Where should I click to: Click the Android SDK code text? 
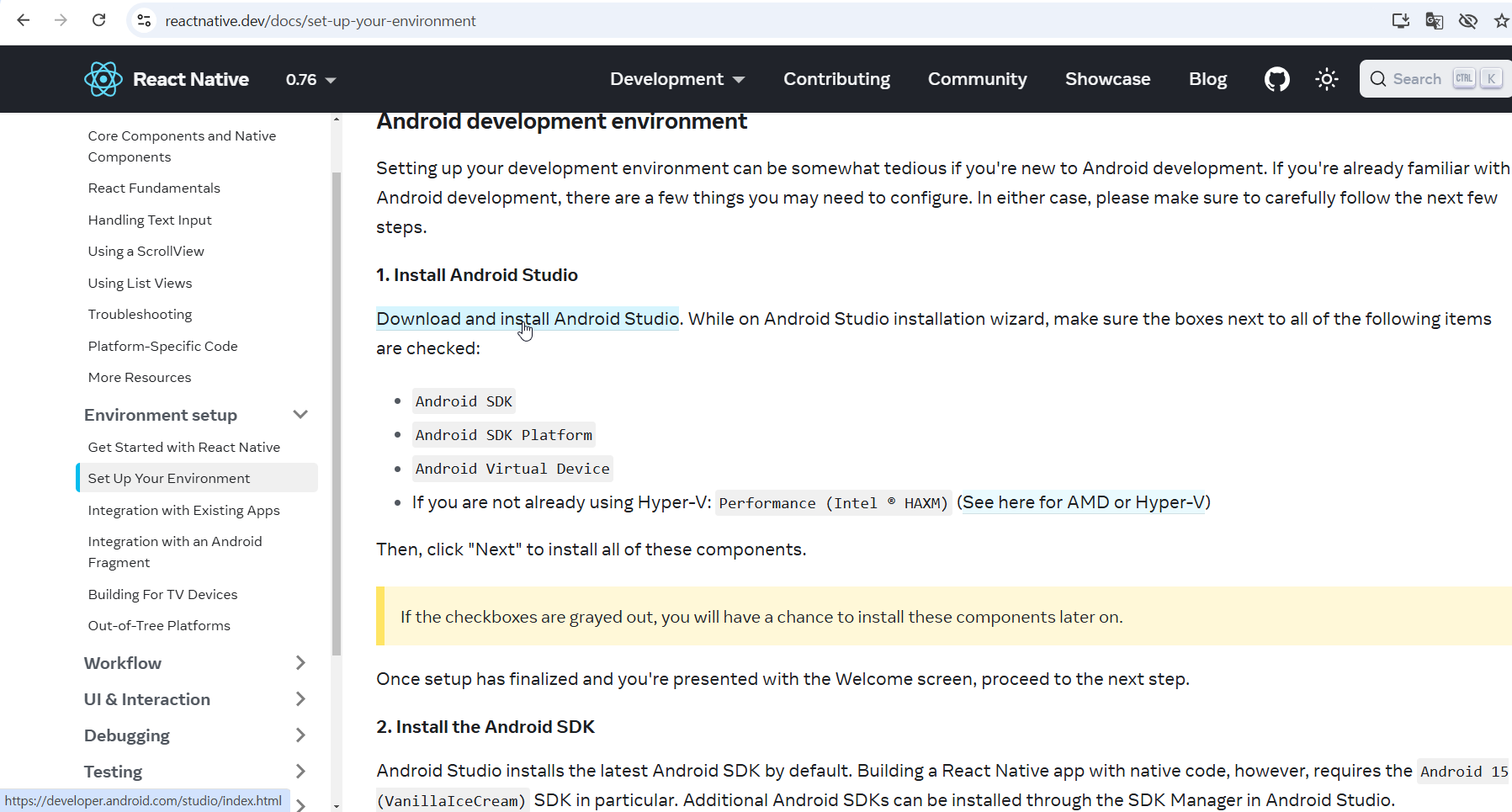(x=464, y=401)
